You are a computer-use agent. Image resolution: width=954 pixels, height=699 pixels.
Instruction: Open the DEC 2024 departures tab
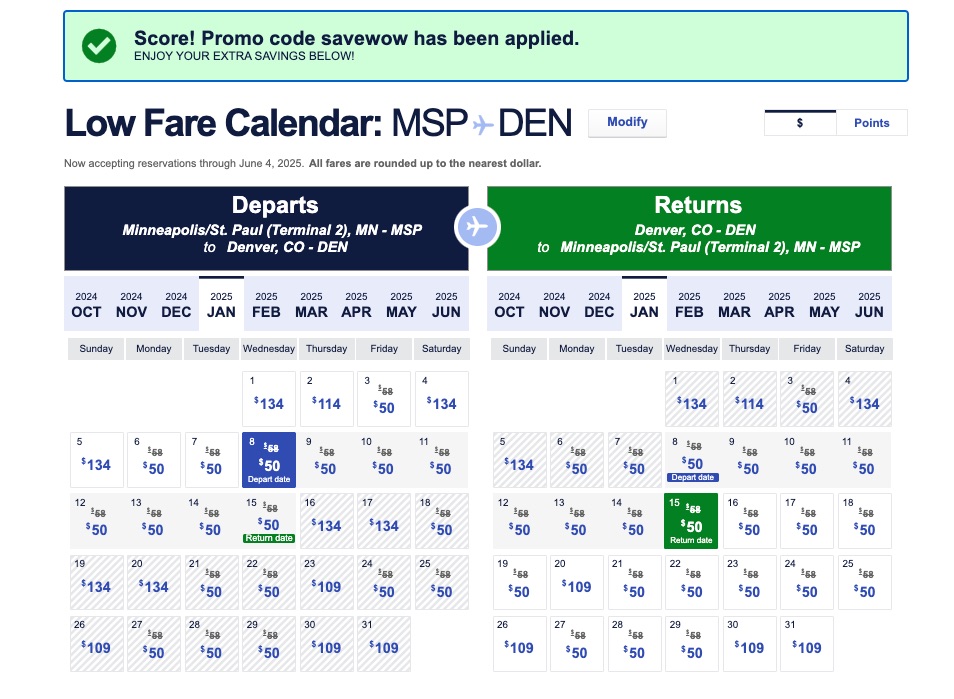[x=176, y=305]
